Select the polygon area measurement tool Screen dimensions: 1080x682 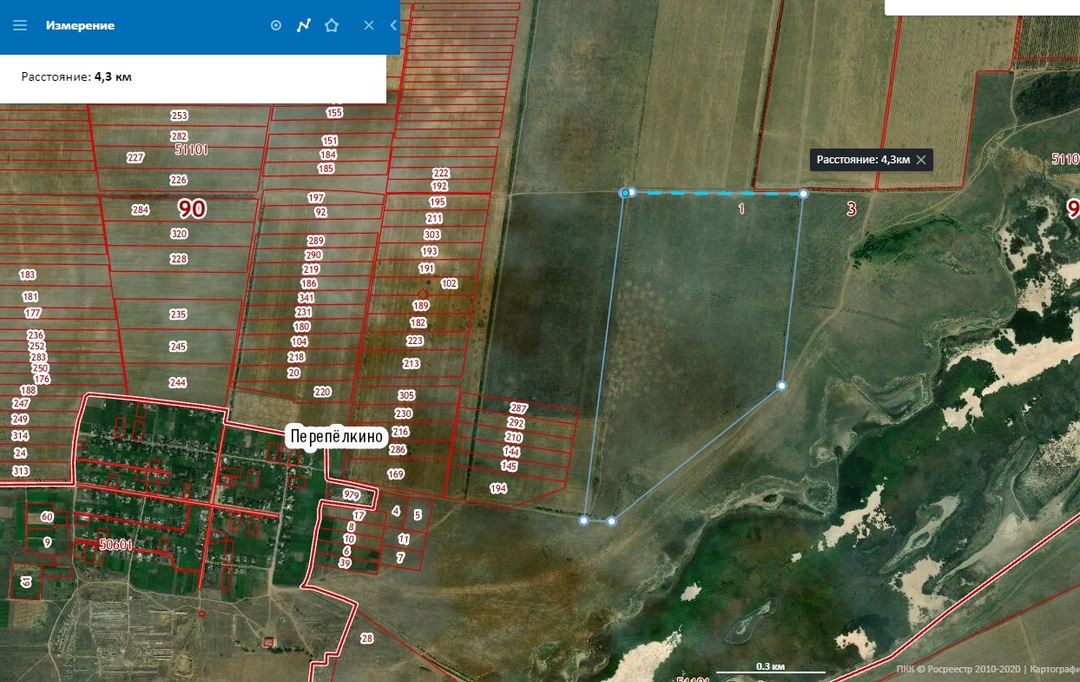[x=332, y=25]
